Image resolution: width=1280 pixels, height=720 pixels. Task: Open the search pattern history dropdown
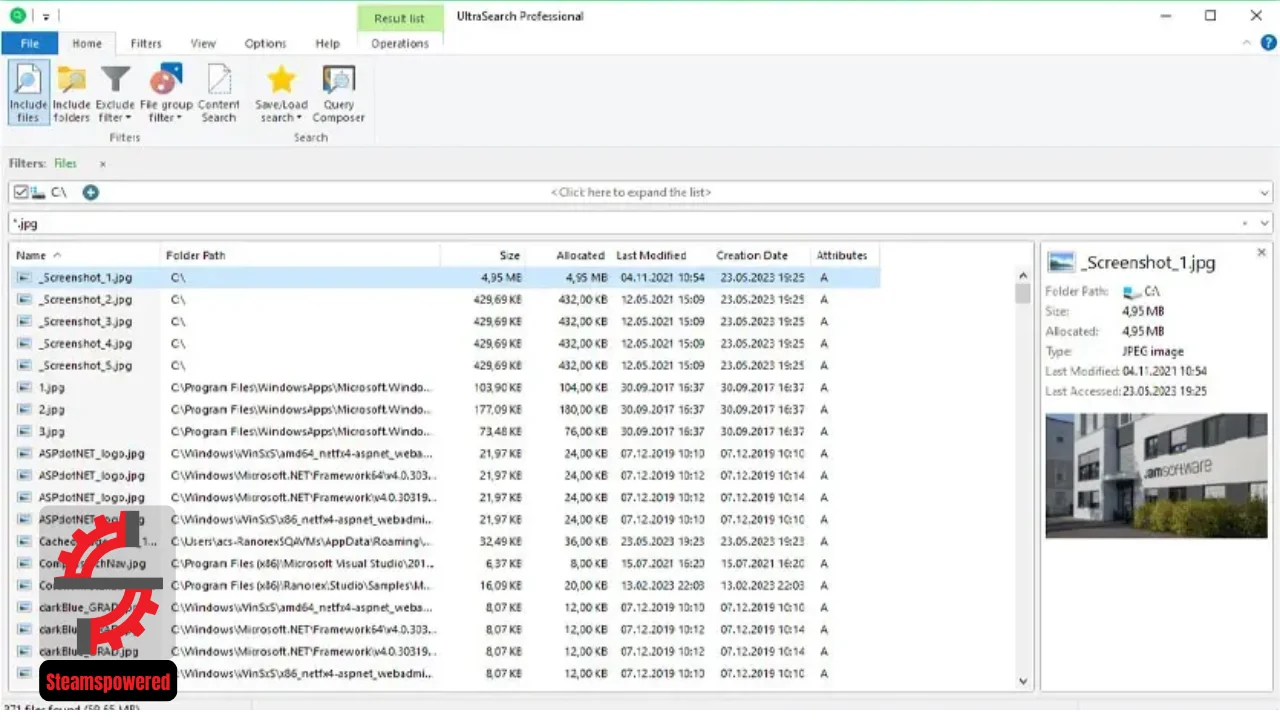(1265, 223)
